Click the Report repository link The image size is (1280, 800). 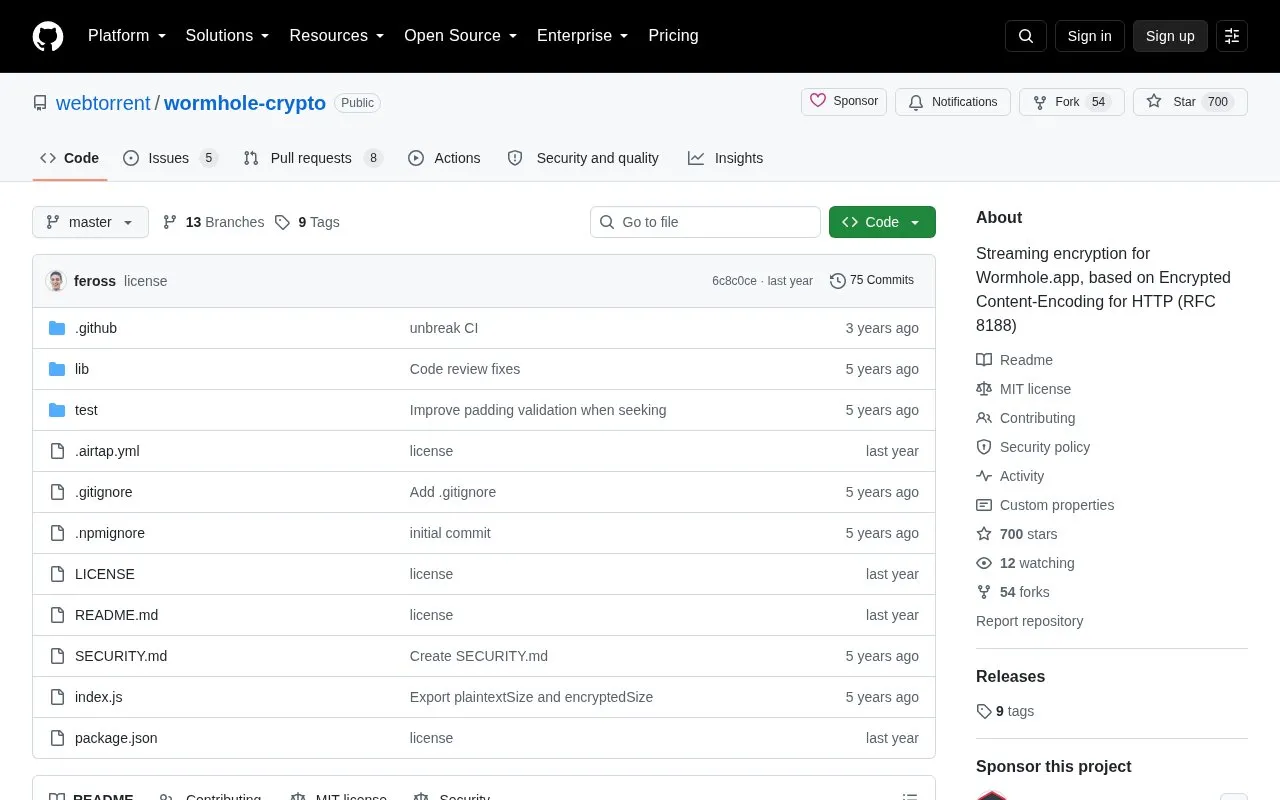pos(1029,621)
